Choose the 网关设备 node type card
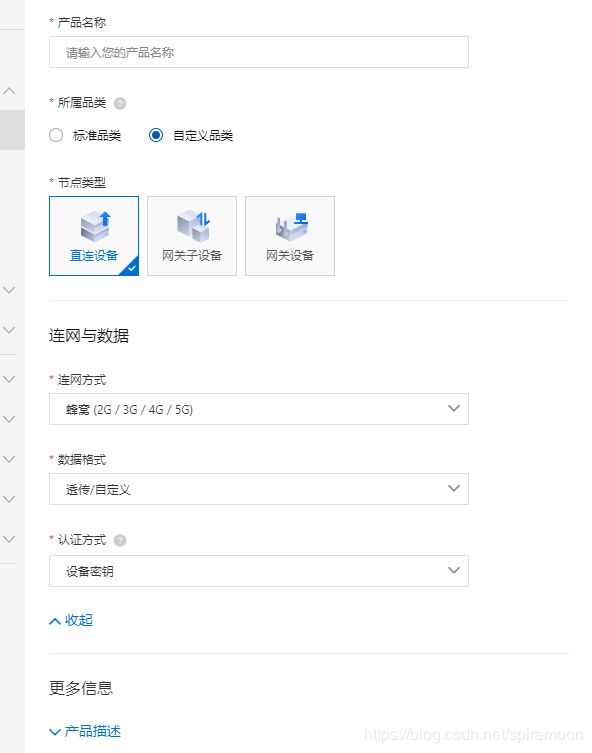This screenshot has height=753, width=592. [290, 236]
